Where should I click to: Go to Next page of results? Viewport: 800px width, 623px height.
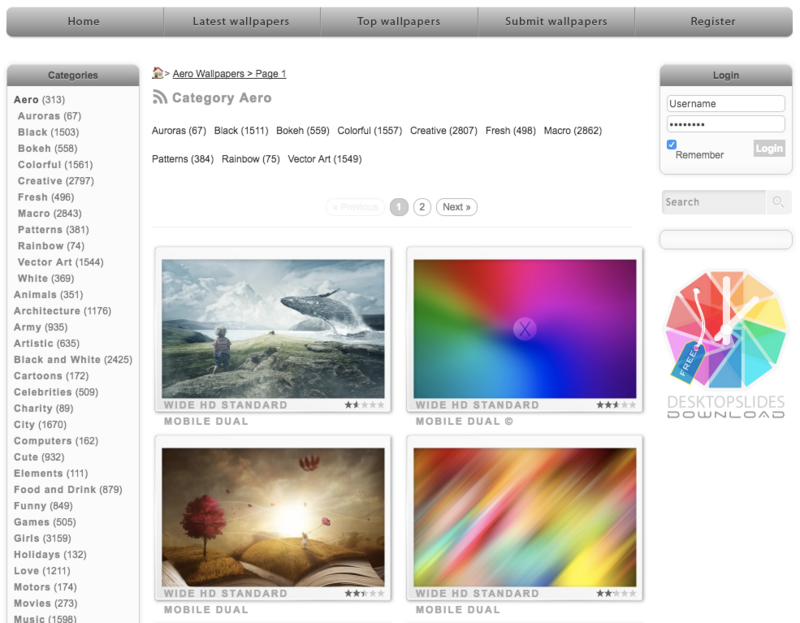click(457, 207)
